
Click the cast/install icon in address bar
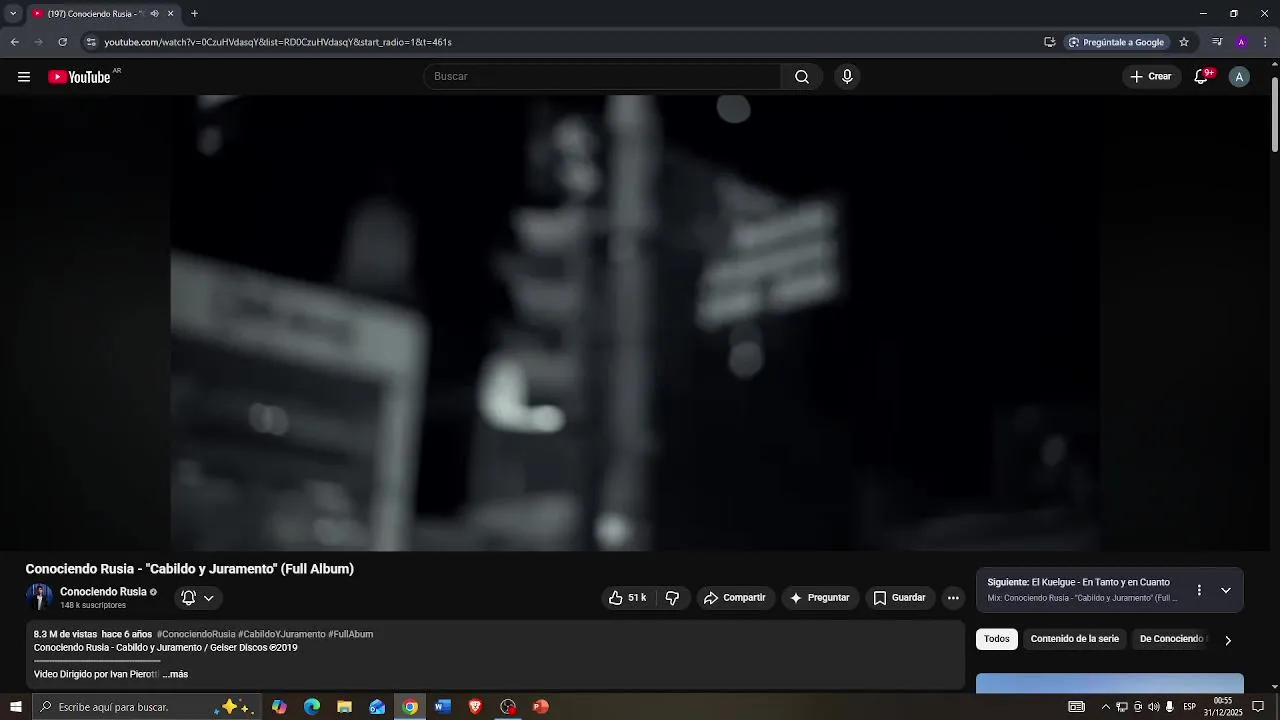pos(1049,42)
